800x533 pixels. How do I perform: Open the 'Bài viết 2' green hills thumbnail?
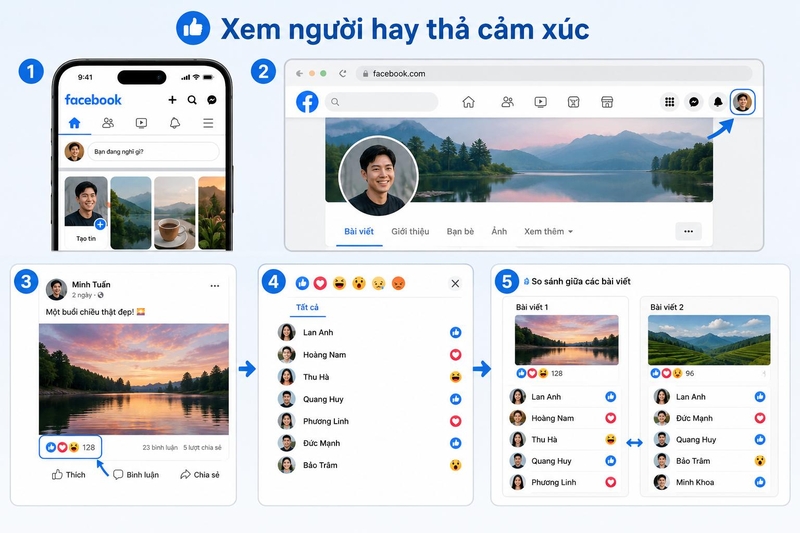pos(709,340)
